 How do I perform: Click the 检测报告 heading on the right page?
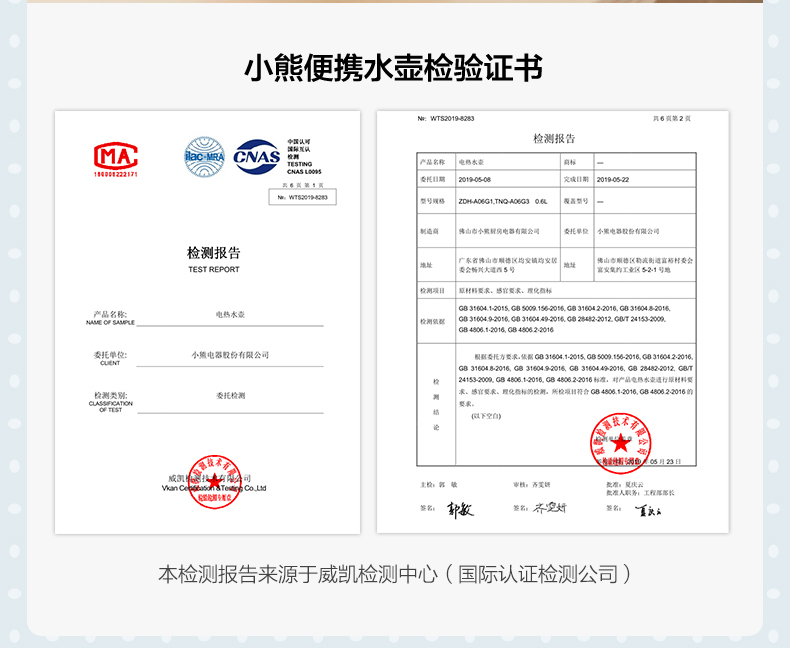click(554, 139)
